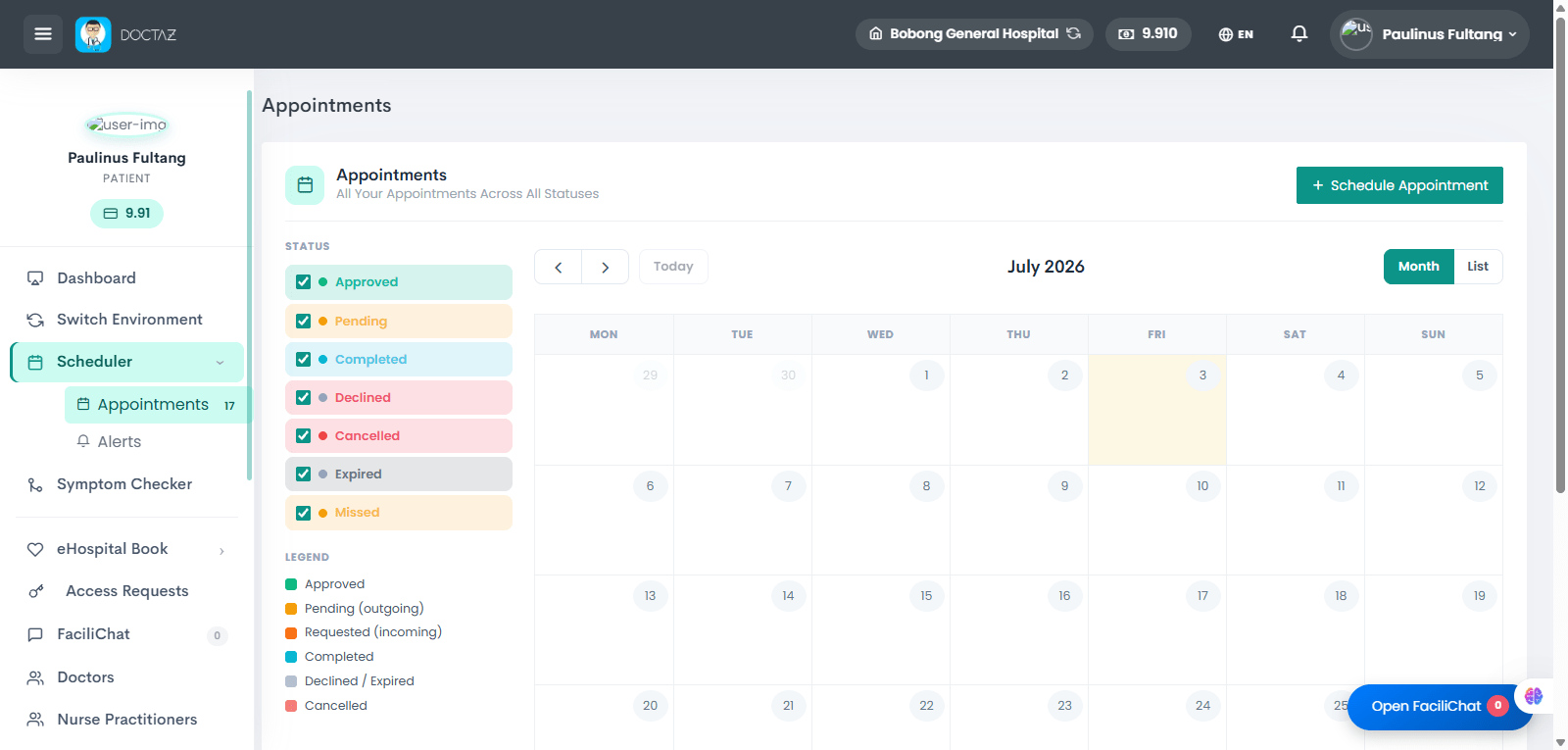Open Bobong General Hospital selector
Viewport: 1568px width, 750px height.
pos(974,33)
